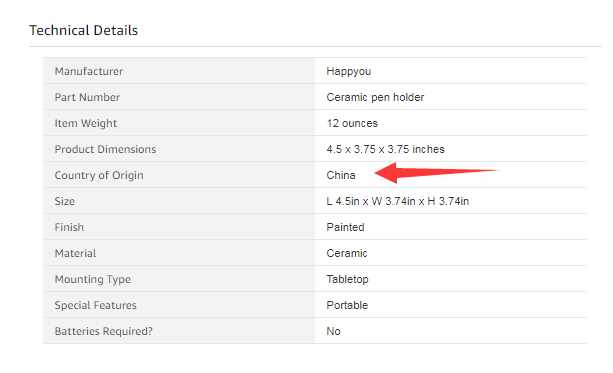Select the Tabletop mounting type value
Viewport: 613px width, 373px height.
(347, 280)
